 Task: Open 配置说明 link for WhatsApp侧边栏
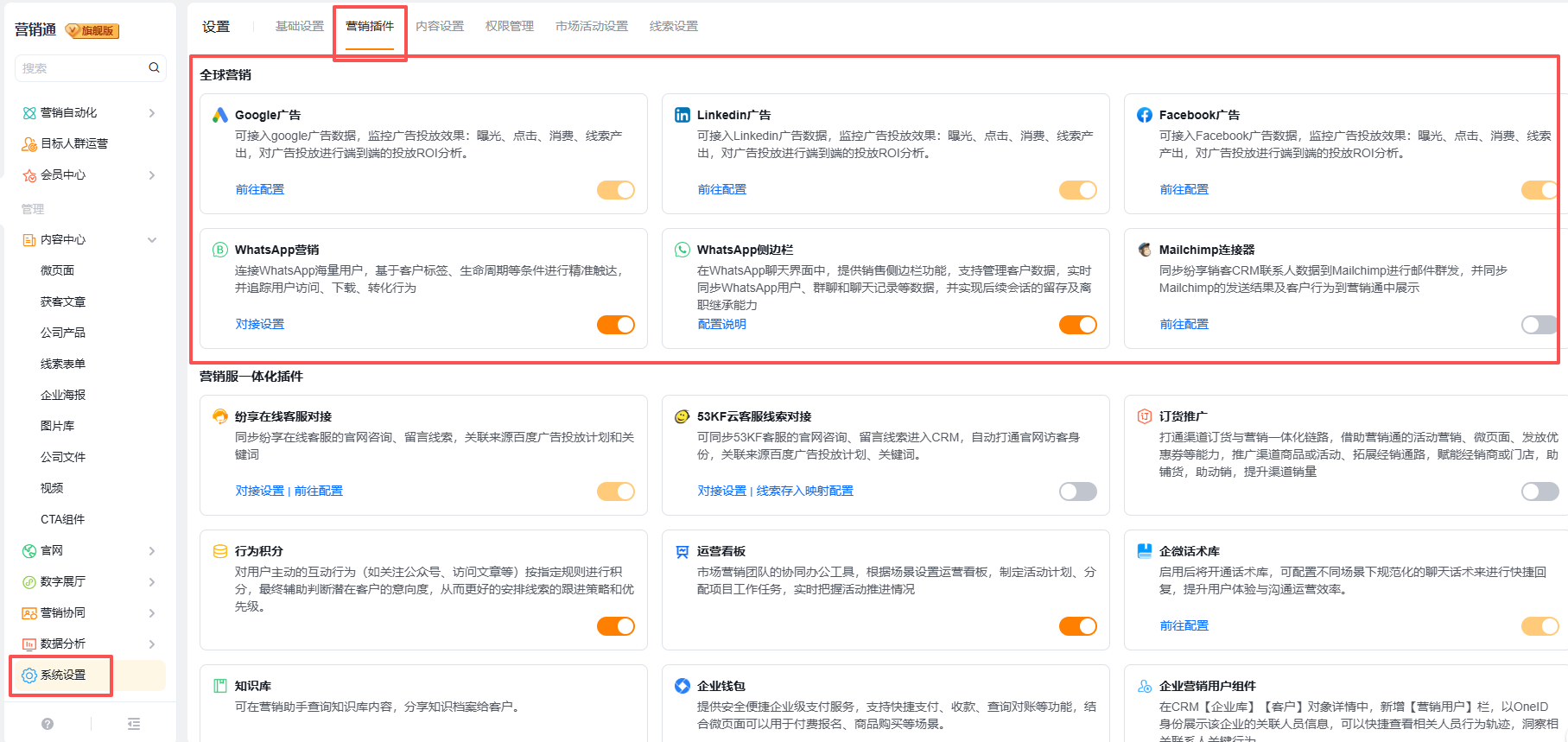pos(722,325)
